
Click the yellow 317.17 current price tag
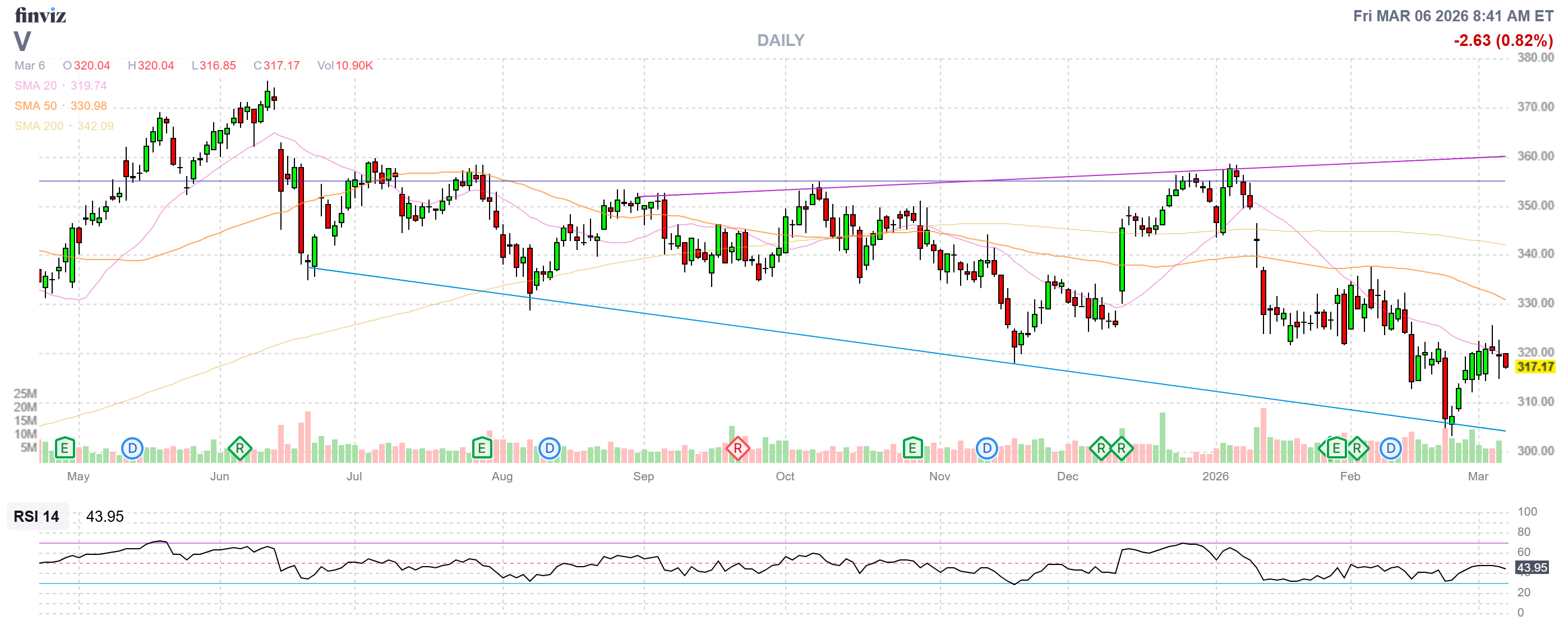point(1534,367)
